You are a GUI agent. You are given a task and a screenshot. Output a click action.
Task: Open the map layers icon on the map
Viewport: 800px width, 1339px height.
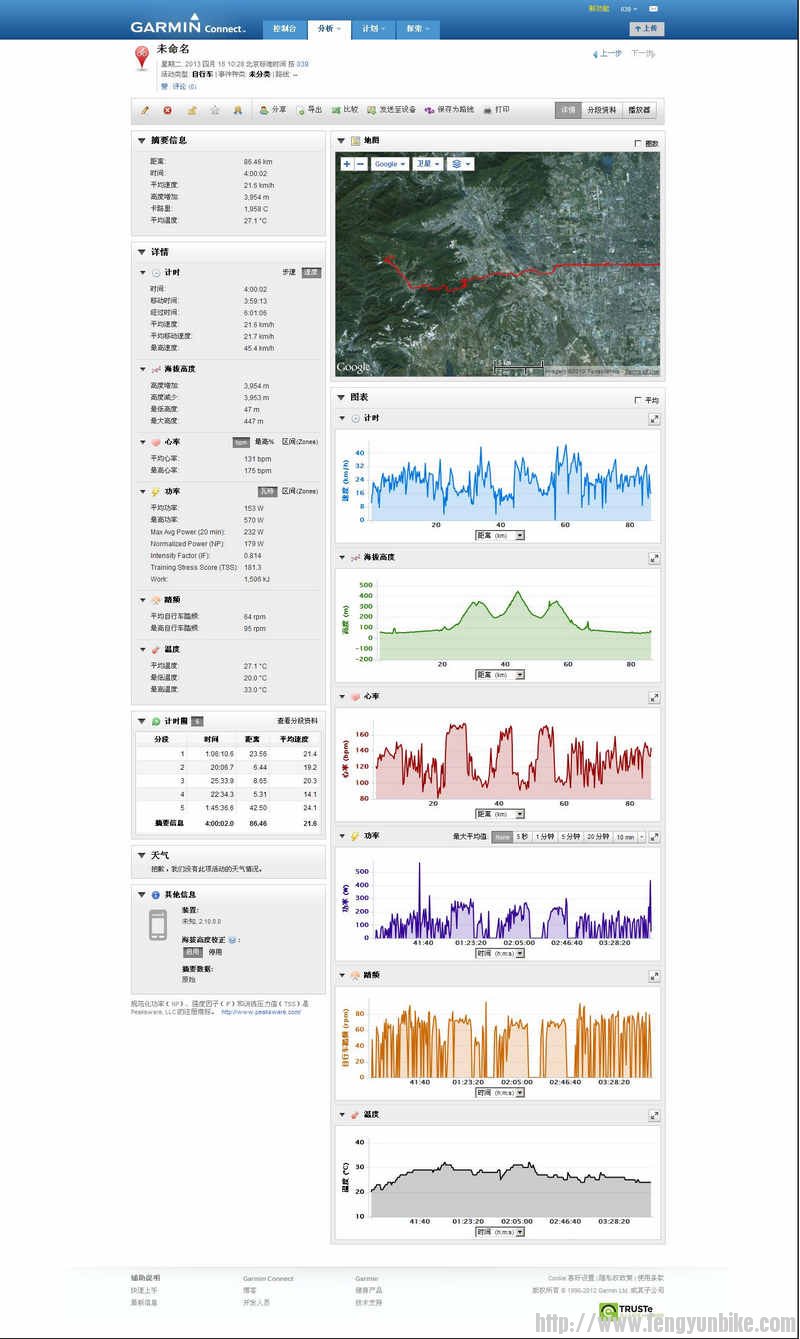[456, 163]
